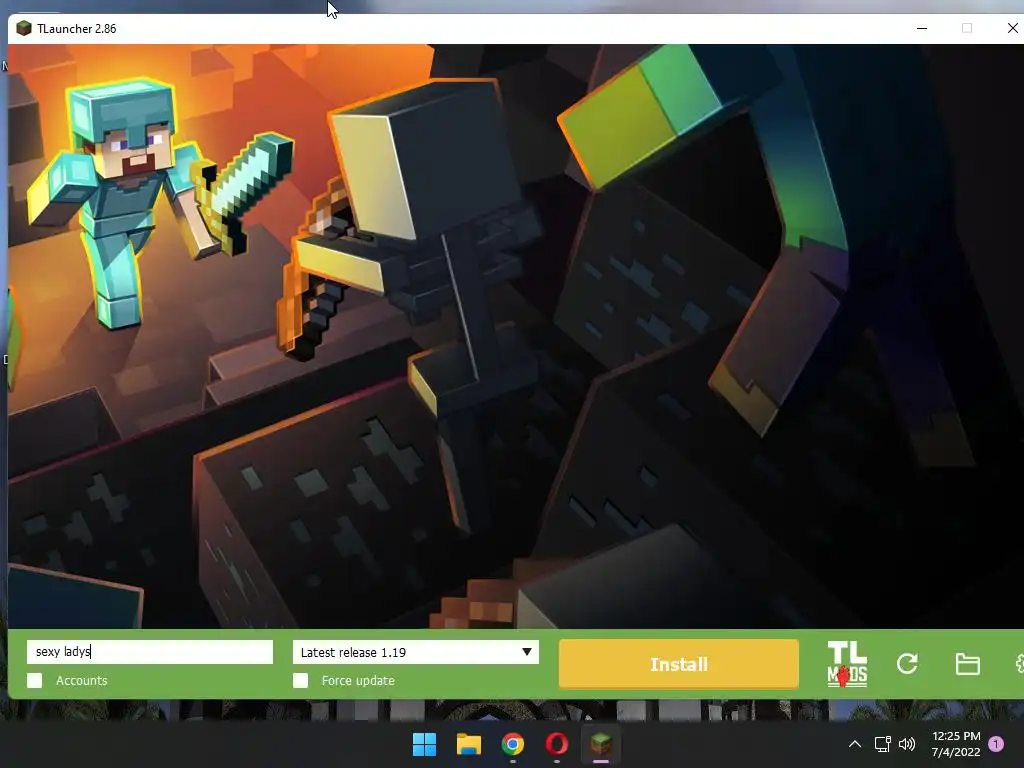Click the Install button

tap(679, 664)
